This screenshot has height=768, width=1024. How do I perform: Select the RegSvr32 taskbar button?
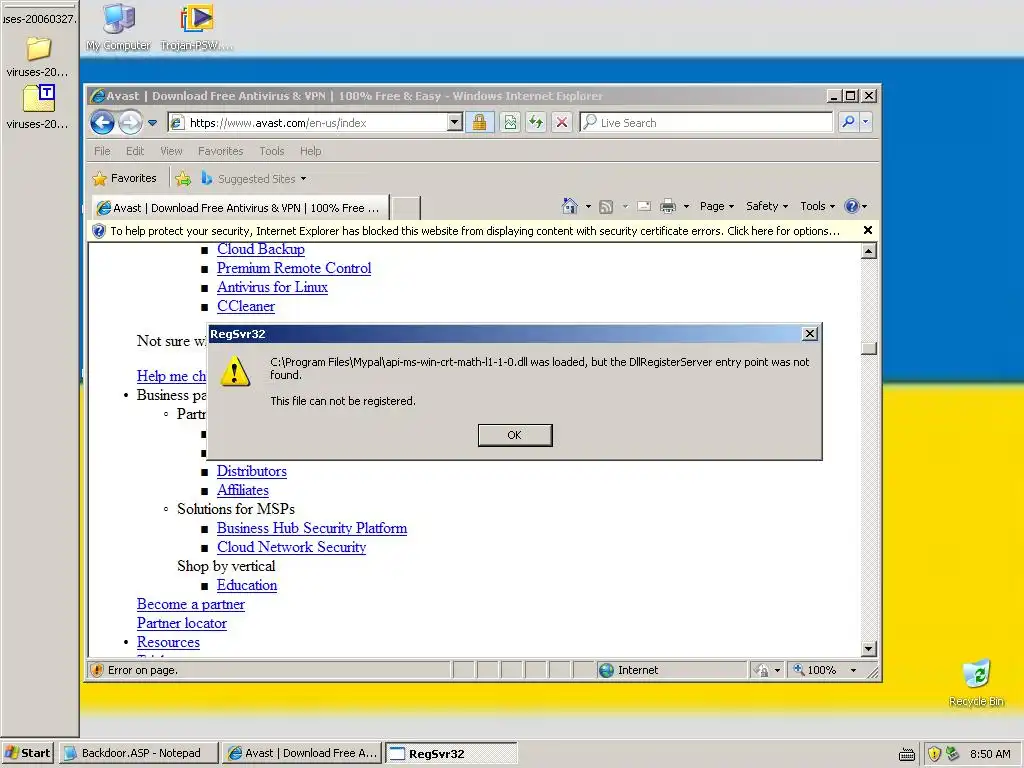coord(451,753)
